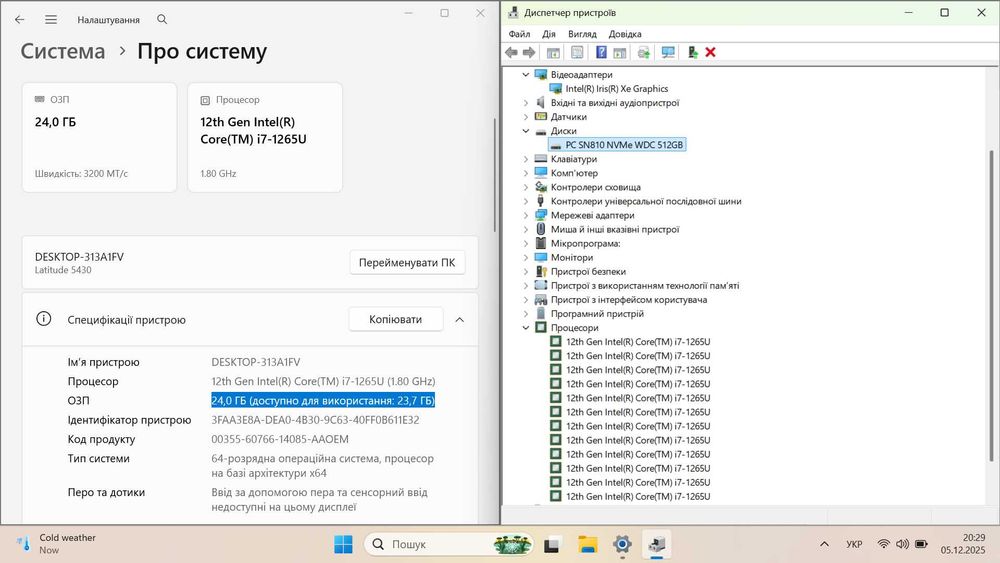Image resolution: width=1000 pixels, height=563 pixels.
Task: Go to Система breadcrumb link
Action: click(x=62, y=51)
